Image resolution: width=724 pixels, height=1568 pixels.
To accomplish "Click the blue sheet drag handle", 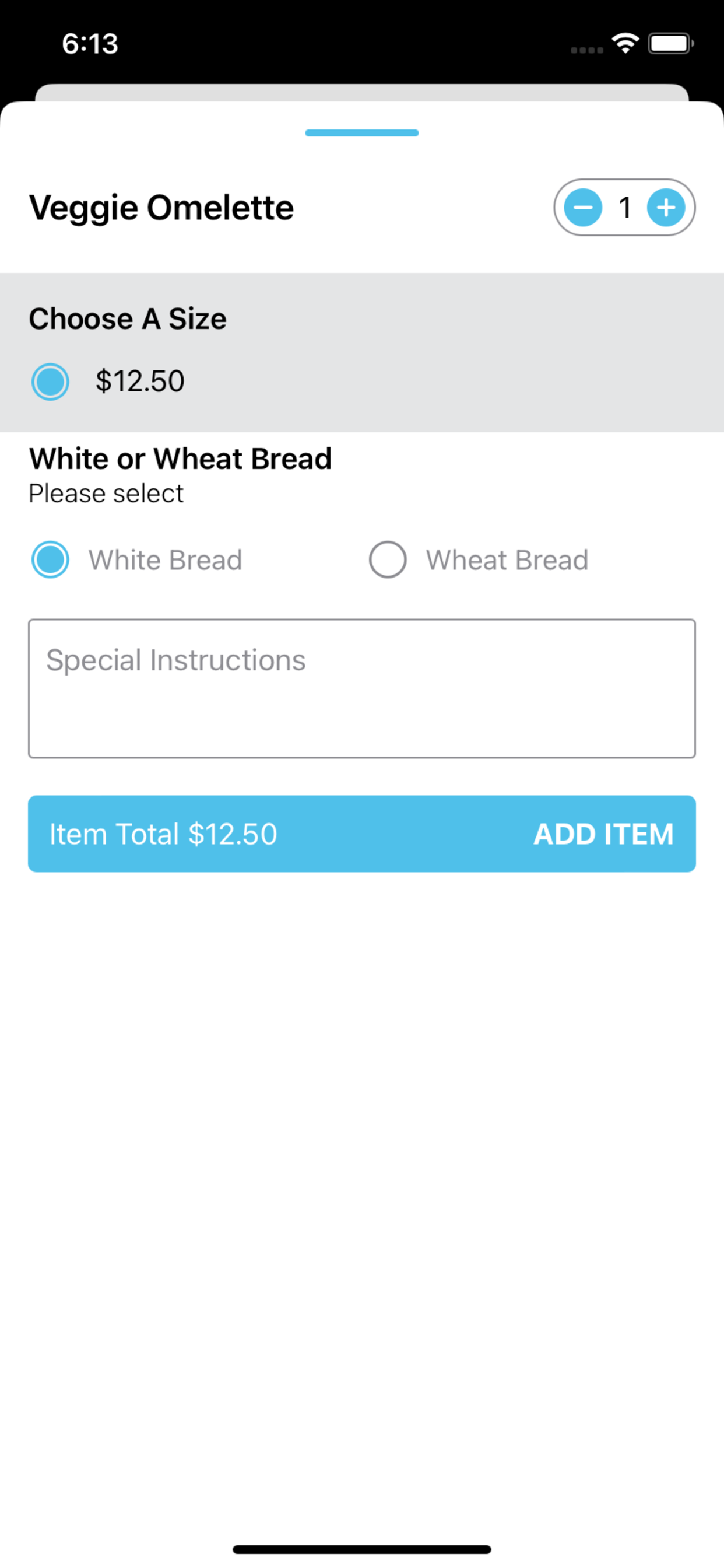I will 362,134.
